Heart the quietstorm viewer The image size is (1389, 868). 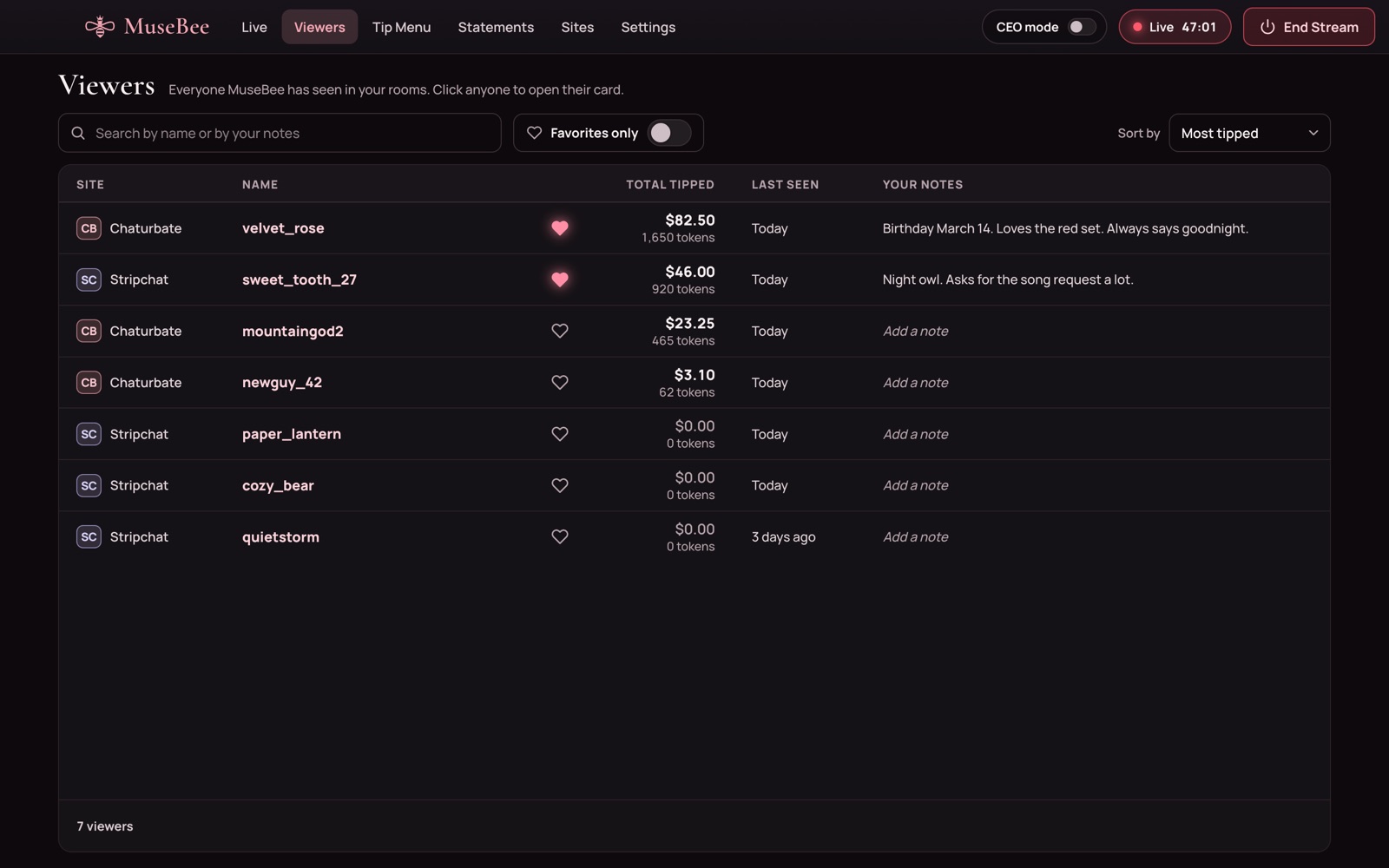point(560,537)
